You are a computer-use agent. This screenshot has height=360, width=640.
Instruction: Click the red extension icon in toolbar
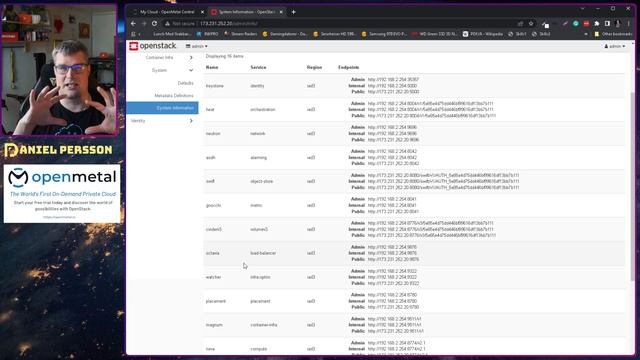587,24
